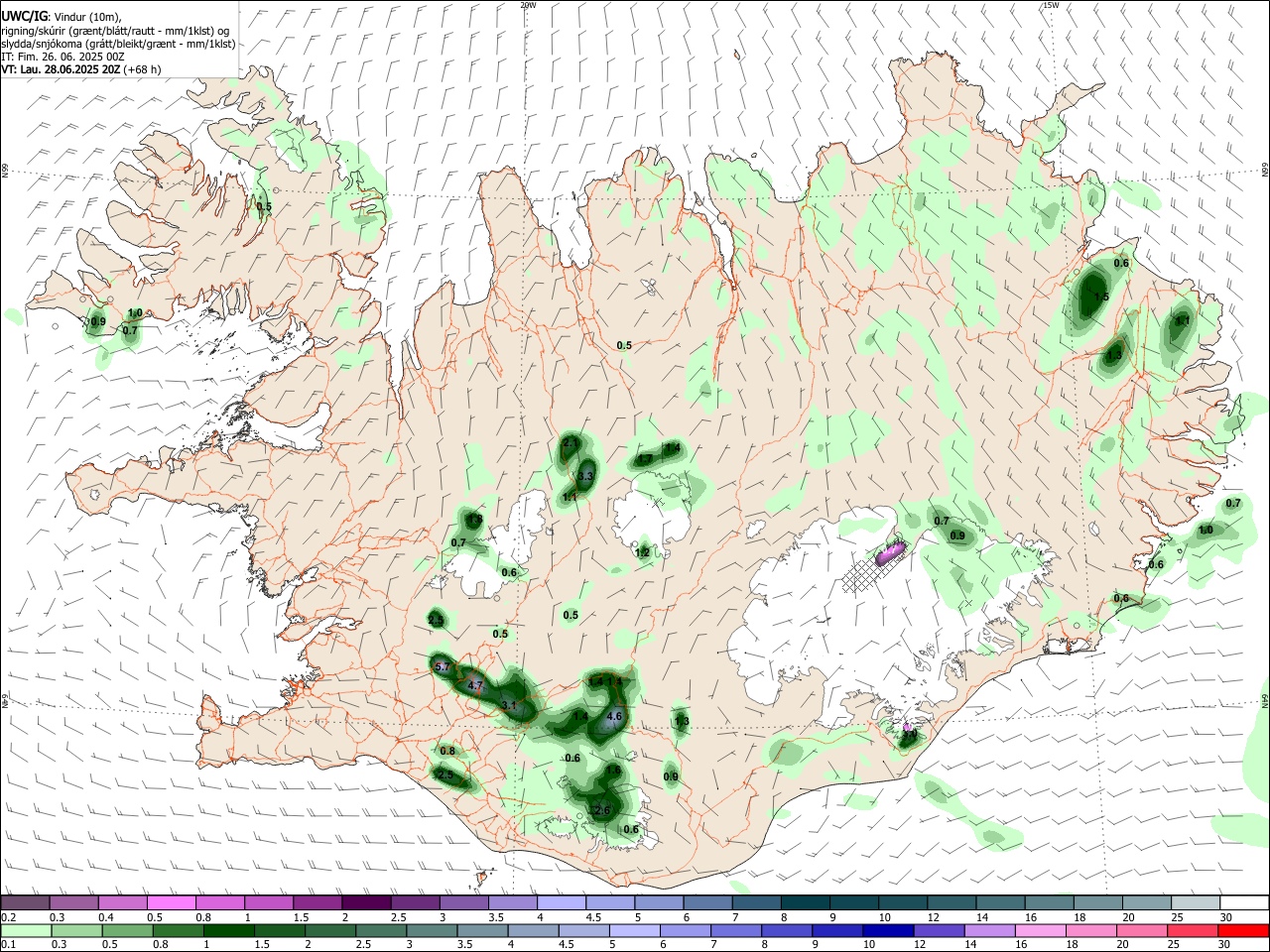This screenshot has width=1270, height=952.
Task: Select the 15W longitude label
Action: [1051, 5]
